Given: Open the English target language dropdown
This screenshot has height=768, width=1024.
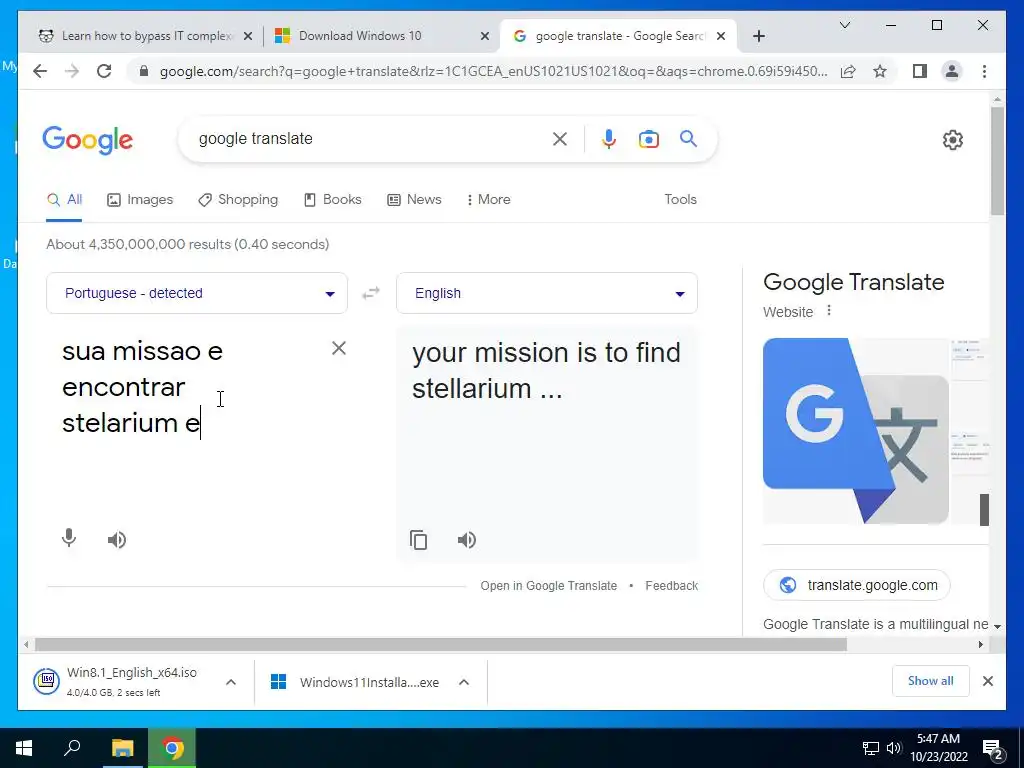Looking at the screenshot, I should 547,293.
